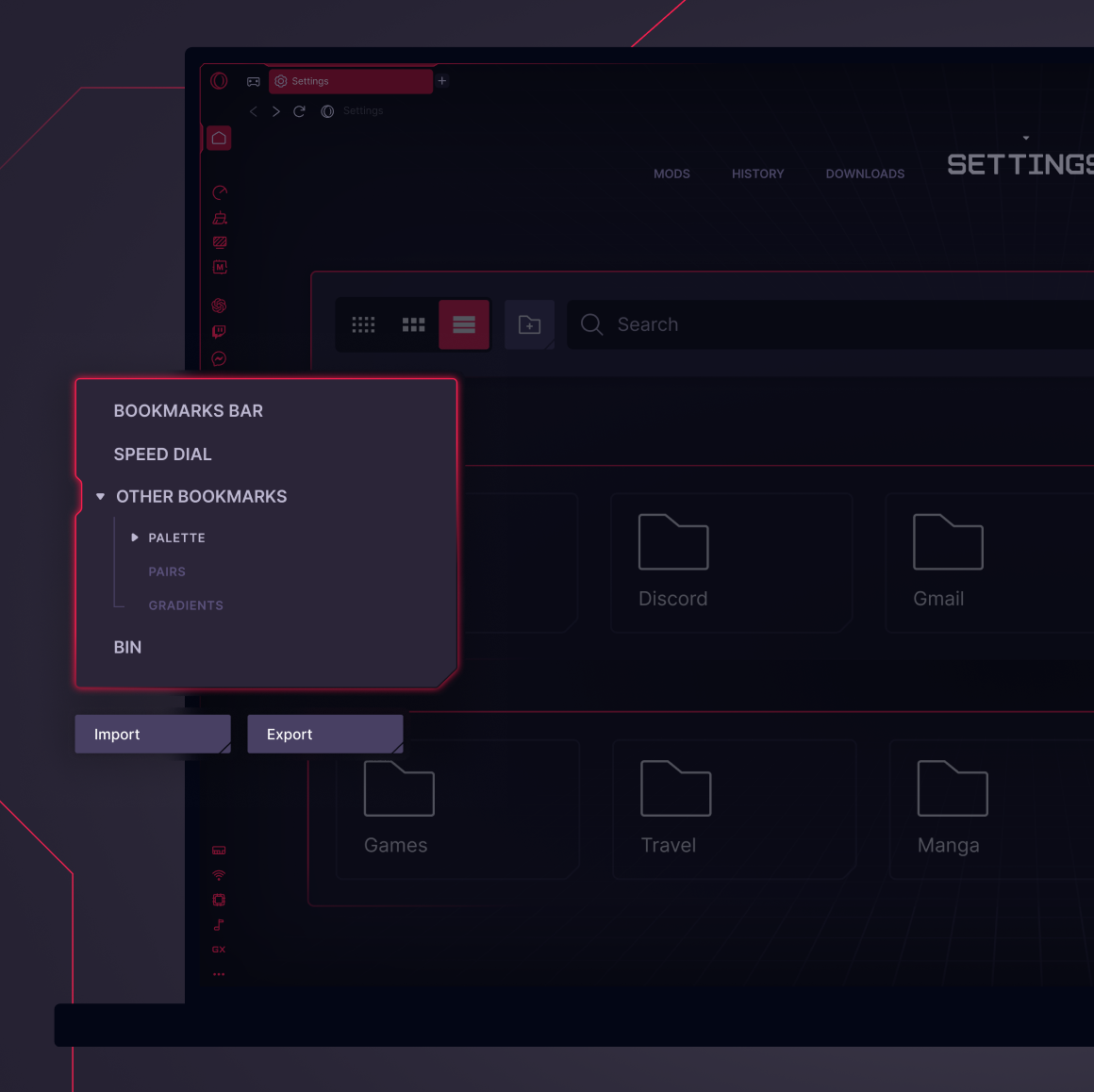Open the GX Player music icon

click(218, 924)
